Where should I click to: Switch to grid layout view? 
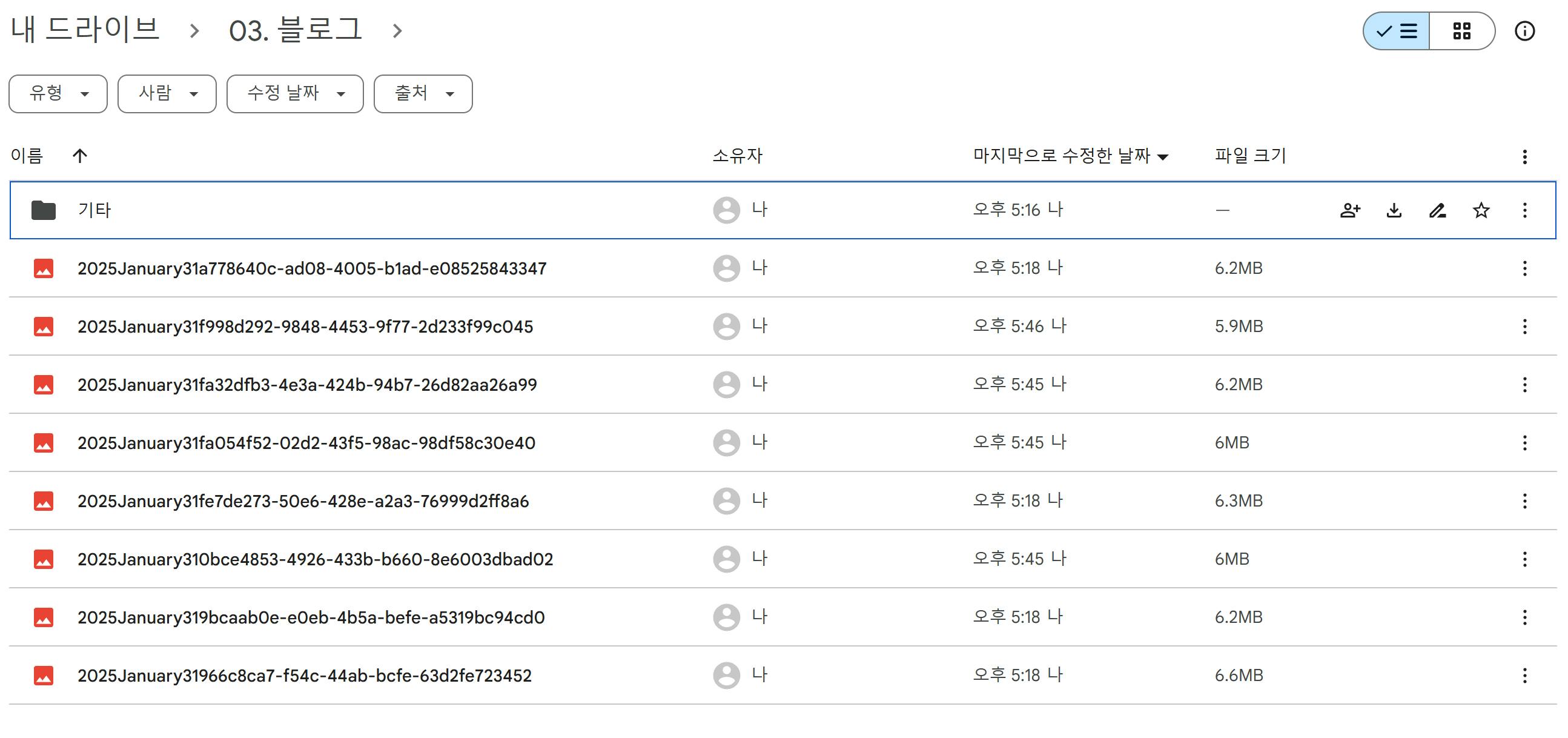tap(1461, 30)
